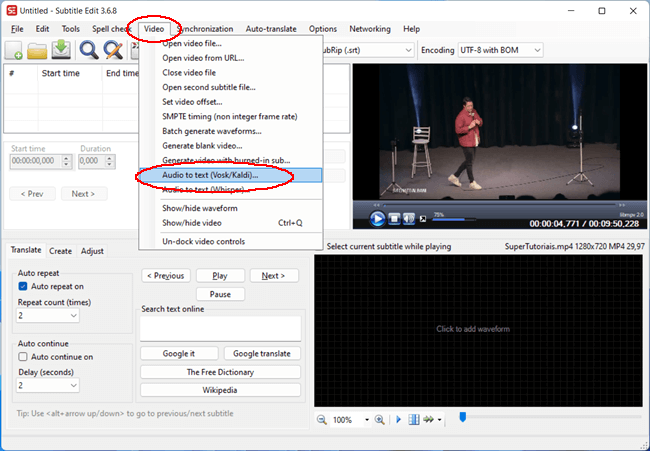Screen dimensions: 650x451
Task: Click the Google translate button
Action: [x=261, y=353]
